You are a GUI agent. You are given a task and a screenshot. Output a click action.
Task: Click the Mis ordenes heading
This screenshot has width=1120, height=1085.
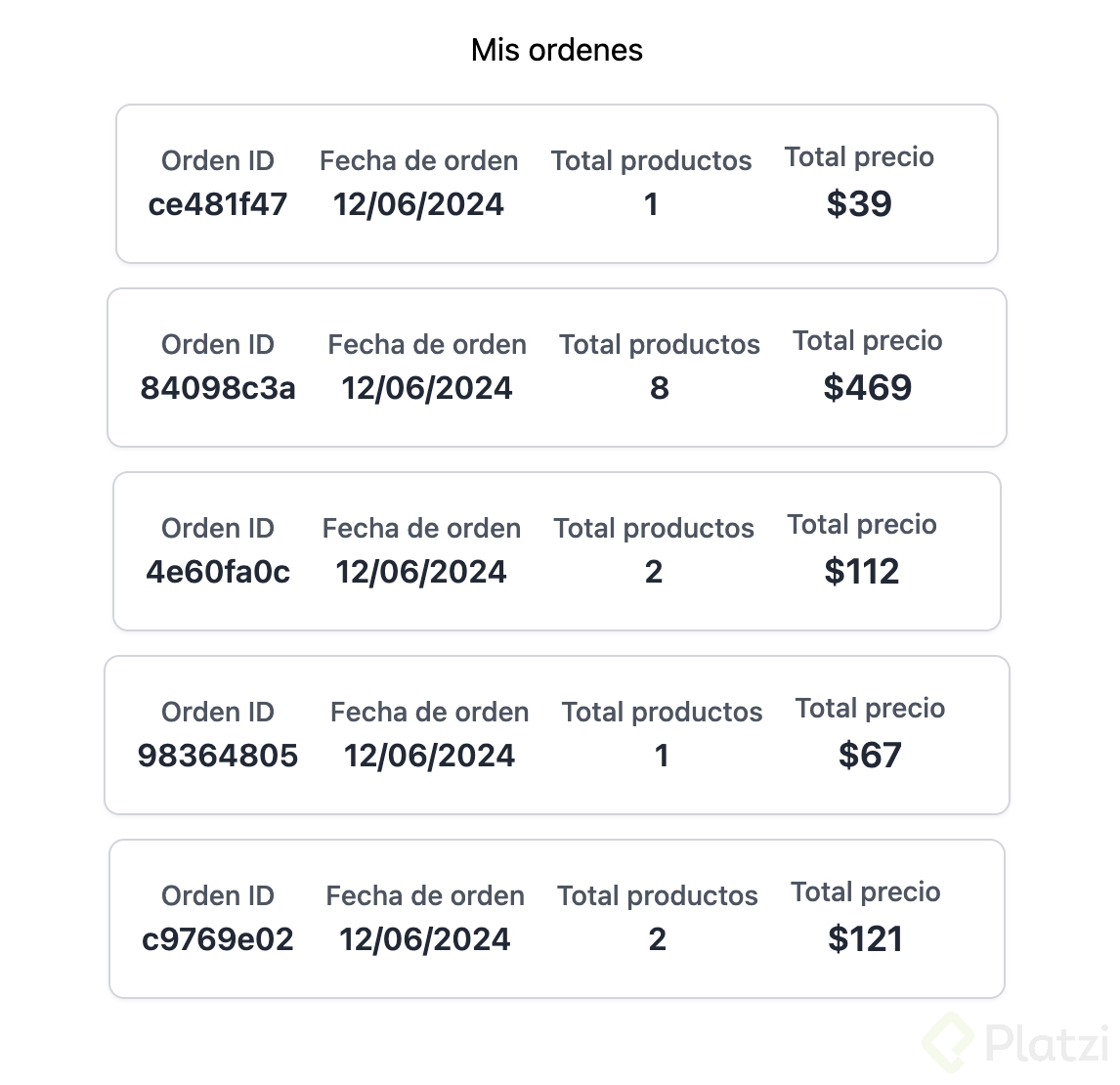click(557, 50)
